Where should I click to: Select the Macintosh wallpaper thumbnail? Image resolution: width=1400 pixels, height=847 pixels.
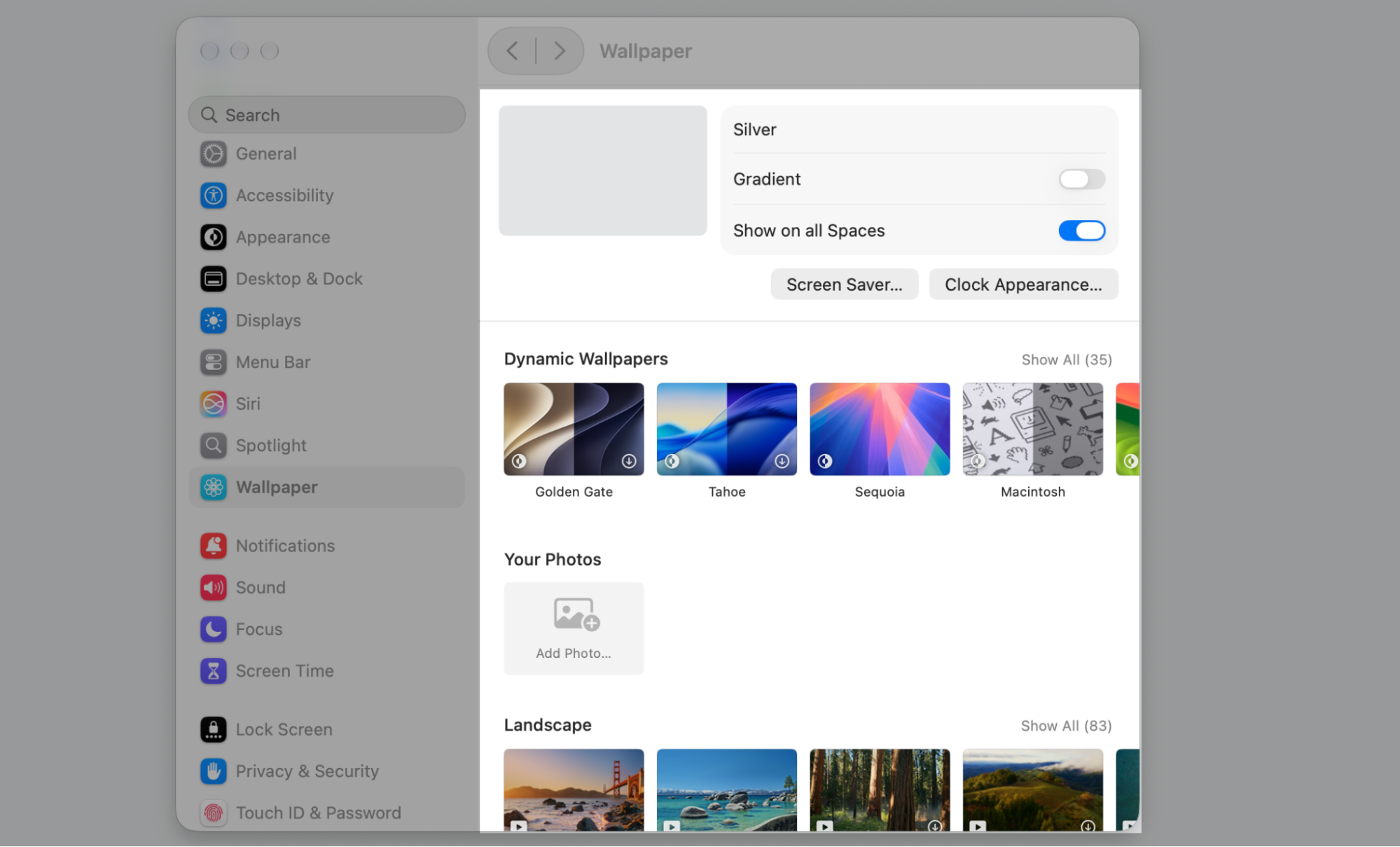click(x=1033, y=429)
